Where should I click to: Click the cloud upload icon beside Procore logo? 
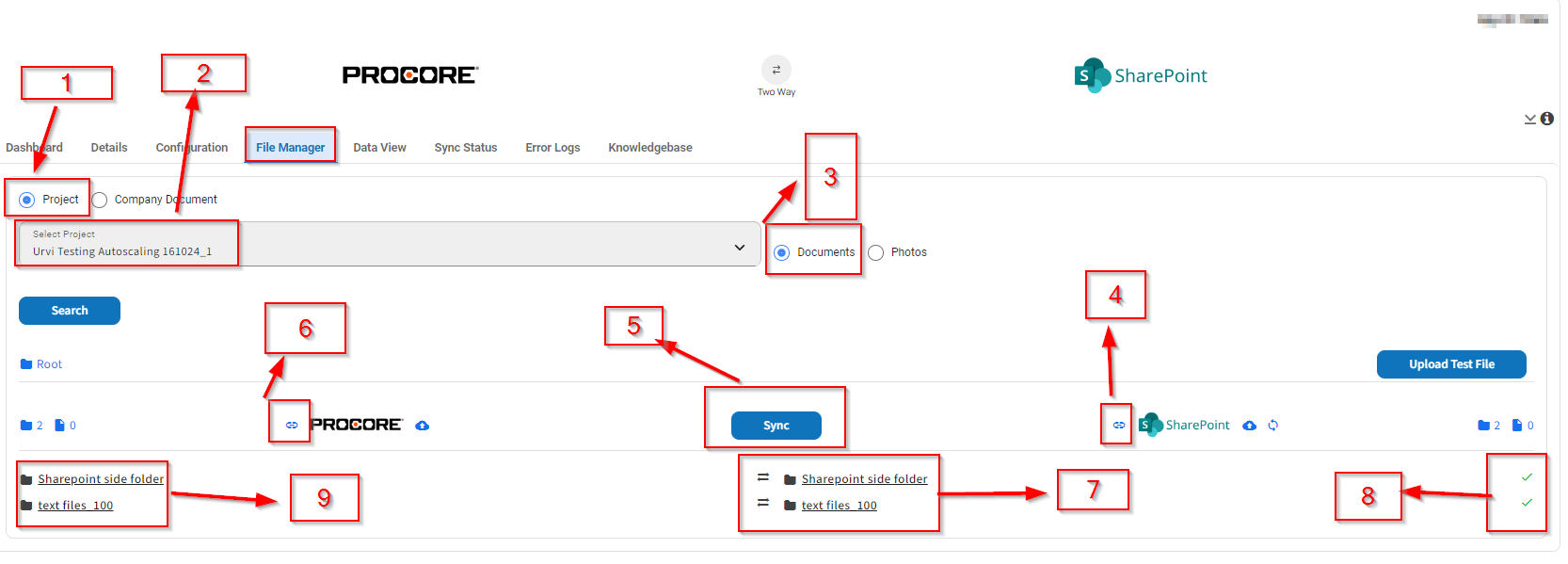pos(423,426)
